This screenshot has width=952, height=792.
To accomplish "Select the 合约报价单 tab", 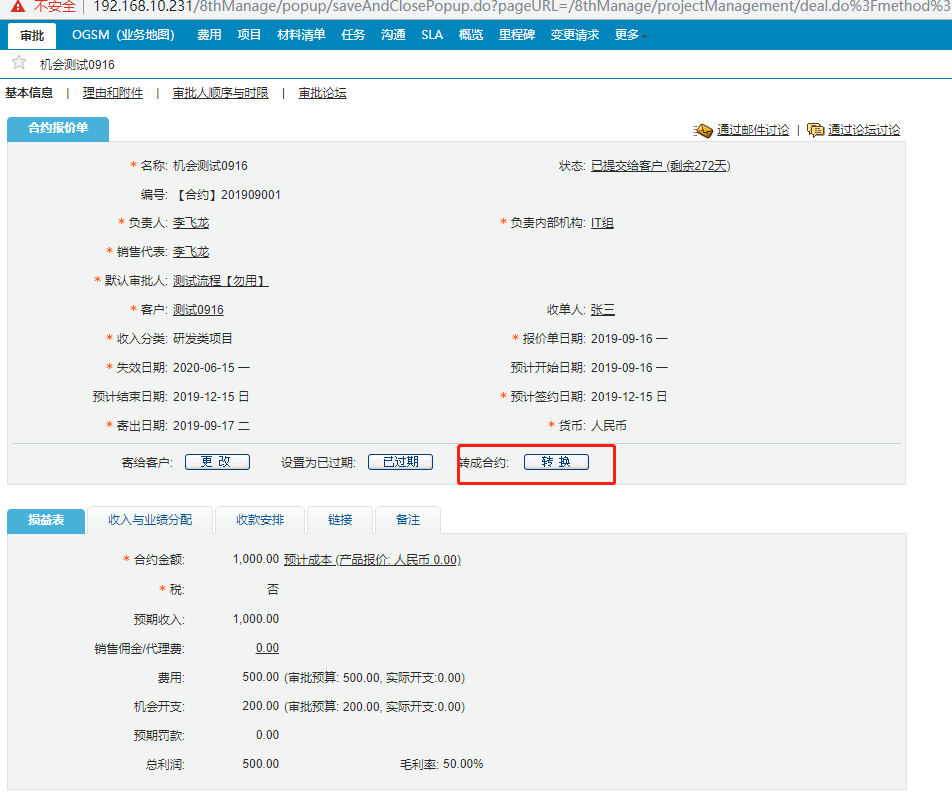I will tap(58, 129).
